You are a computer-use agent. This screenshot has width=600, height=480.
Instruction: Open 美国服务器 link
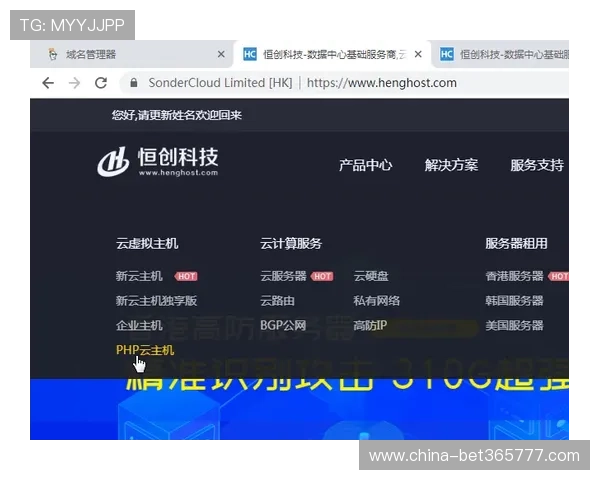point(514,326)
